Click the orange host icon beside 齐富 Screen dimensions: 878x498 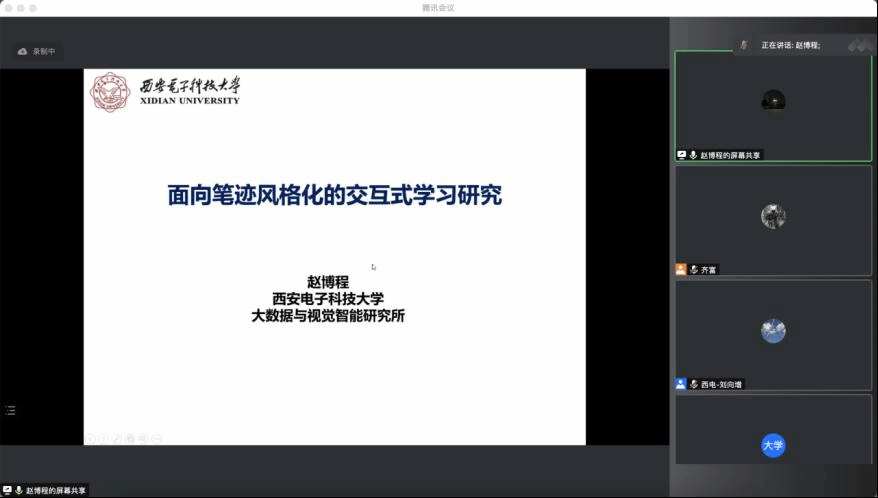click(x=681, y=270)
